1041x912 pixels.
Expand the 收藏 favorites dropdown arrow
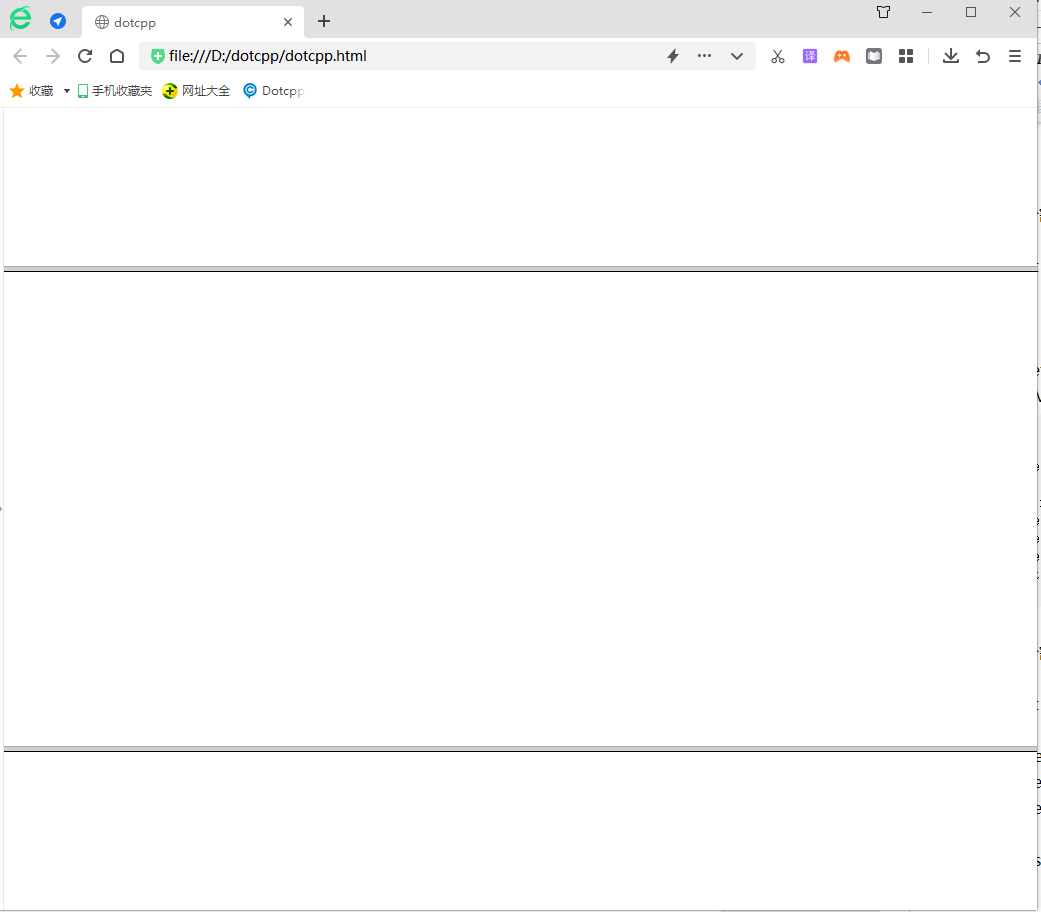tap(67, 91)
